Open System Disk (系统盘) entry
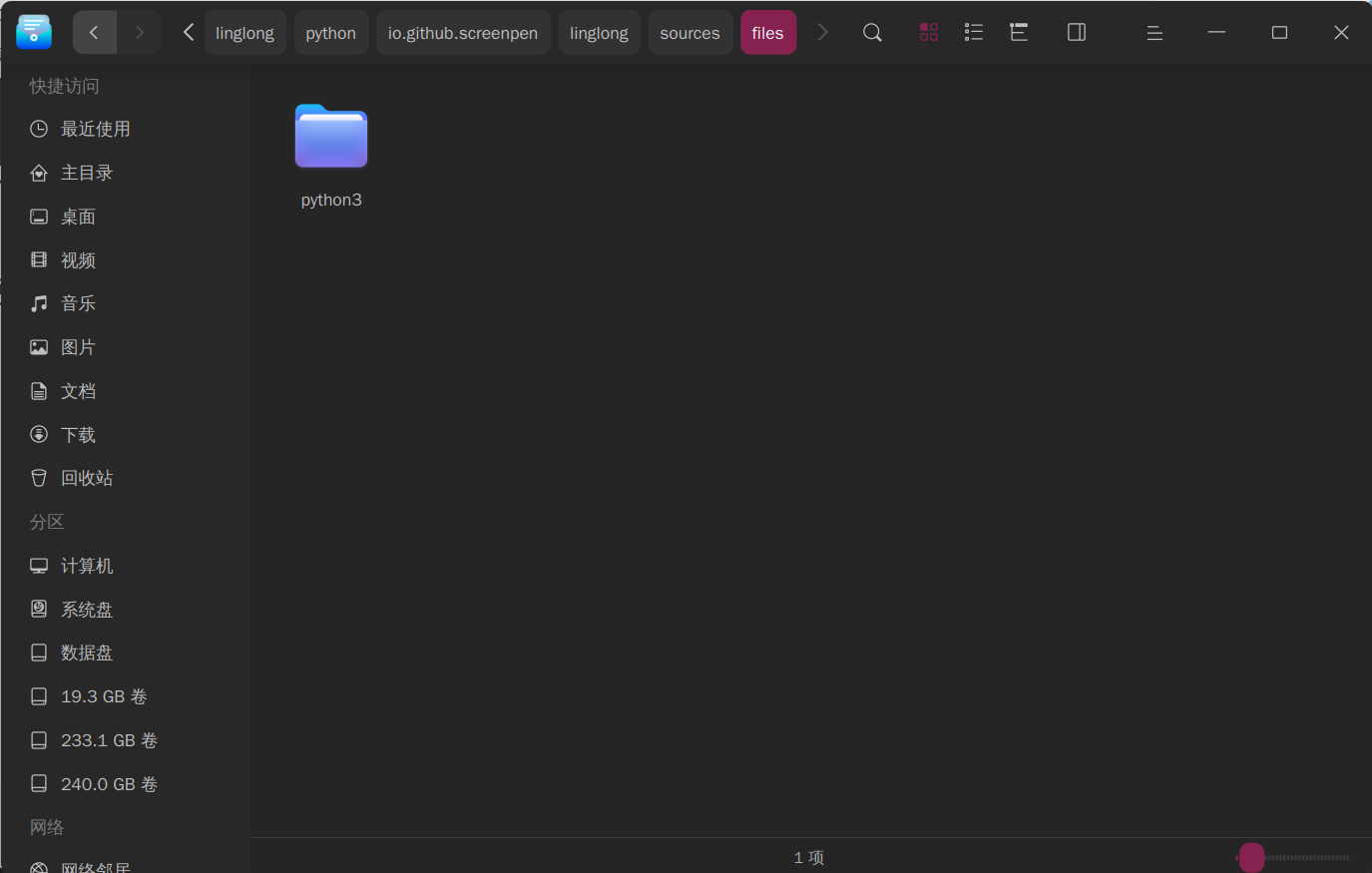 (125, 610)
